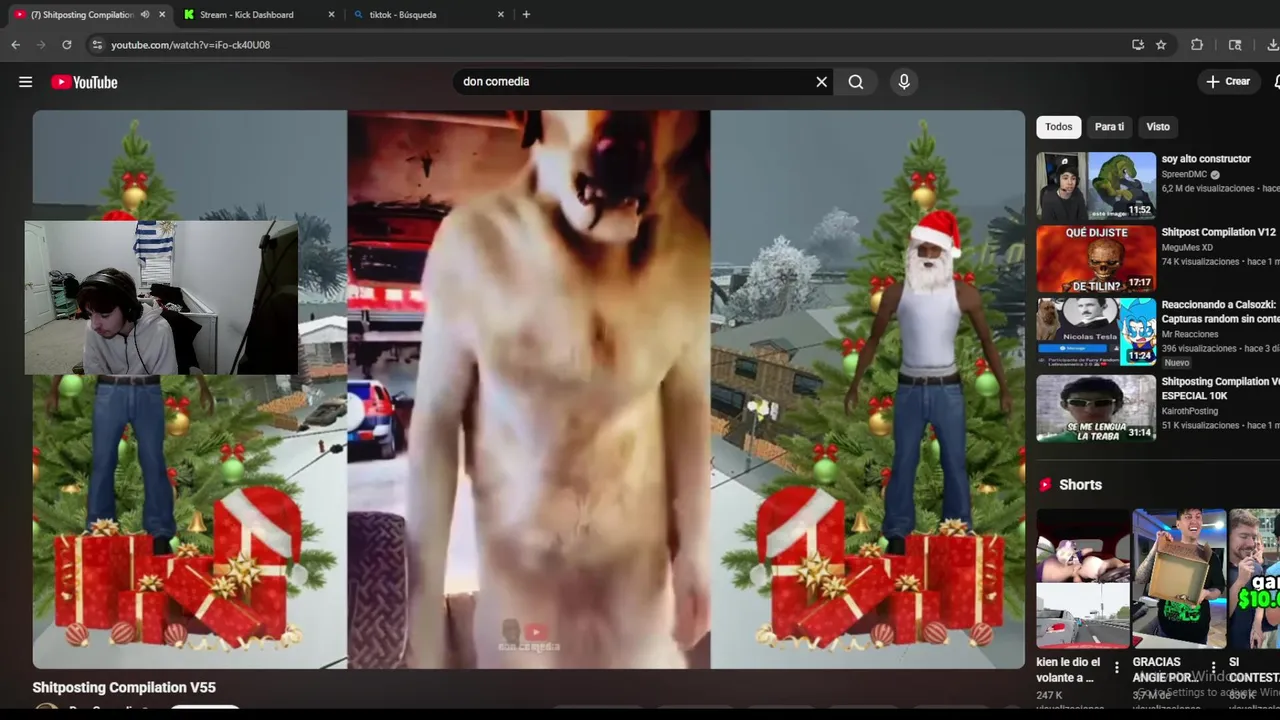Bookmark this page with the star
The width and height of the screenshot is (1280, 720).
[1161, 45]
